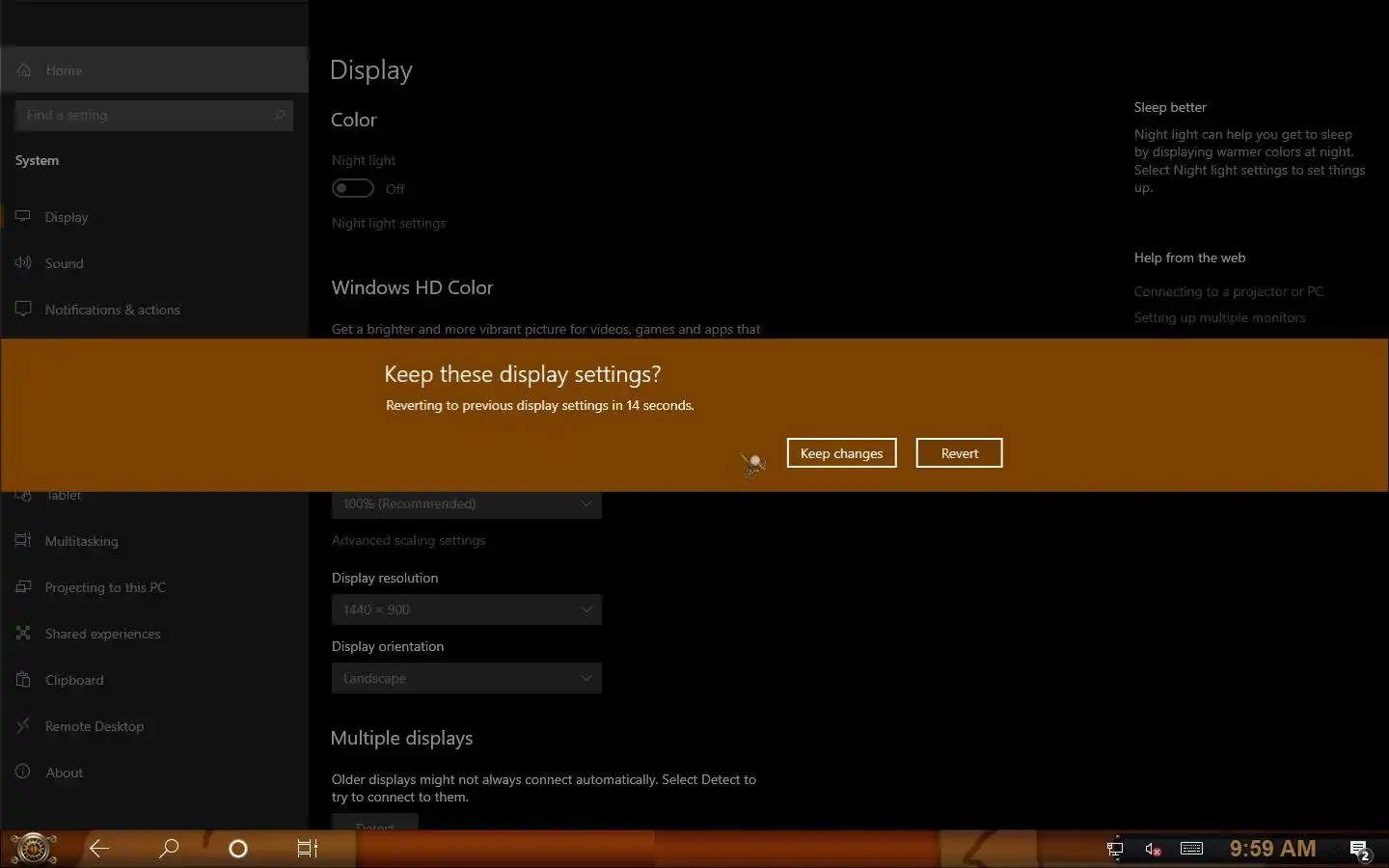Open Shared experiences settings

pos(154,634)
